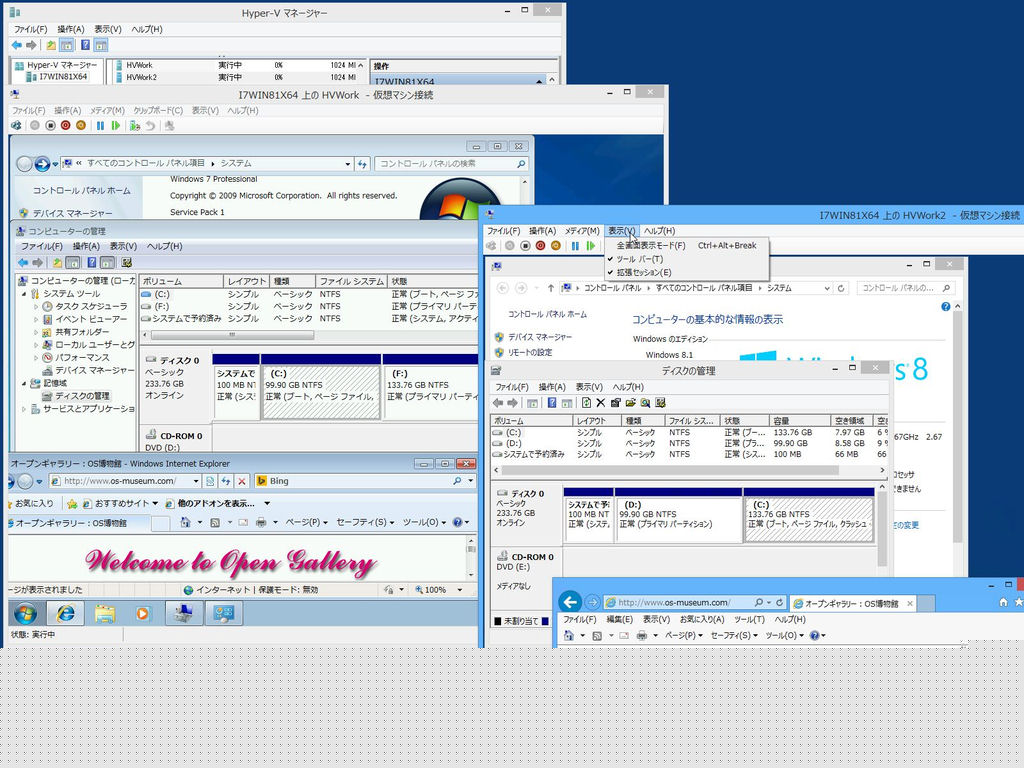Click デバイス マネージャー link in Windows 7 System
The width and height of the screenshot is (1024, 768).
pos(72,213)
